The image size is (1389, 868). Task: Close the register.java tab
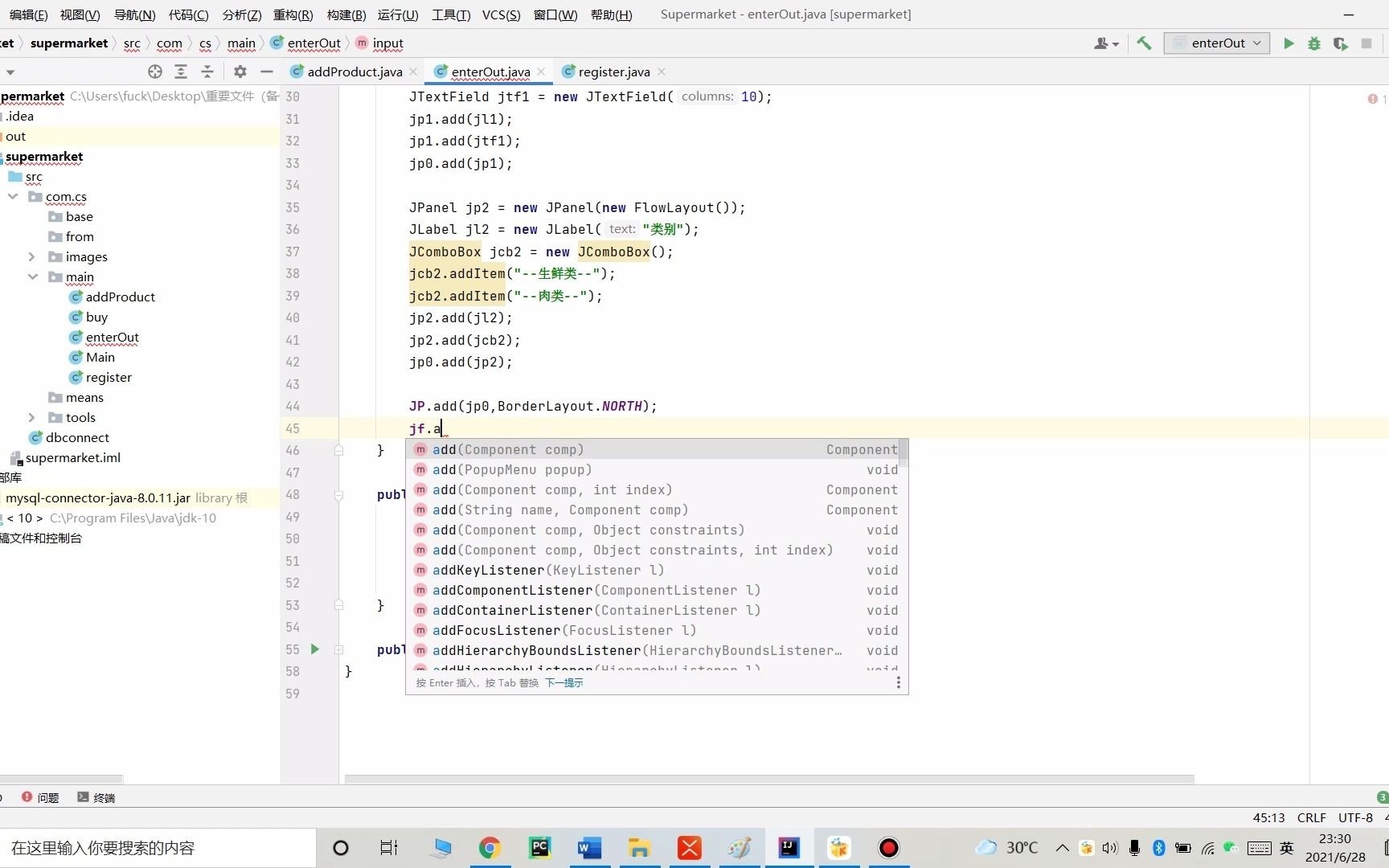pyautogui.click(x=662, y=72)
